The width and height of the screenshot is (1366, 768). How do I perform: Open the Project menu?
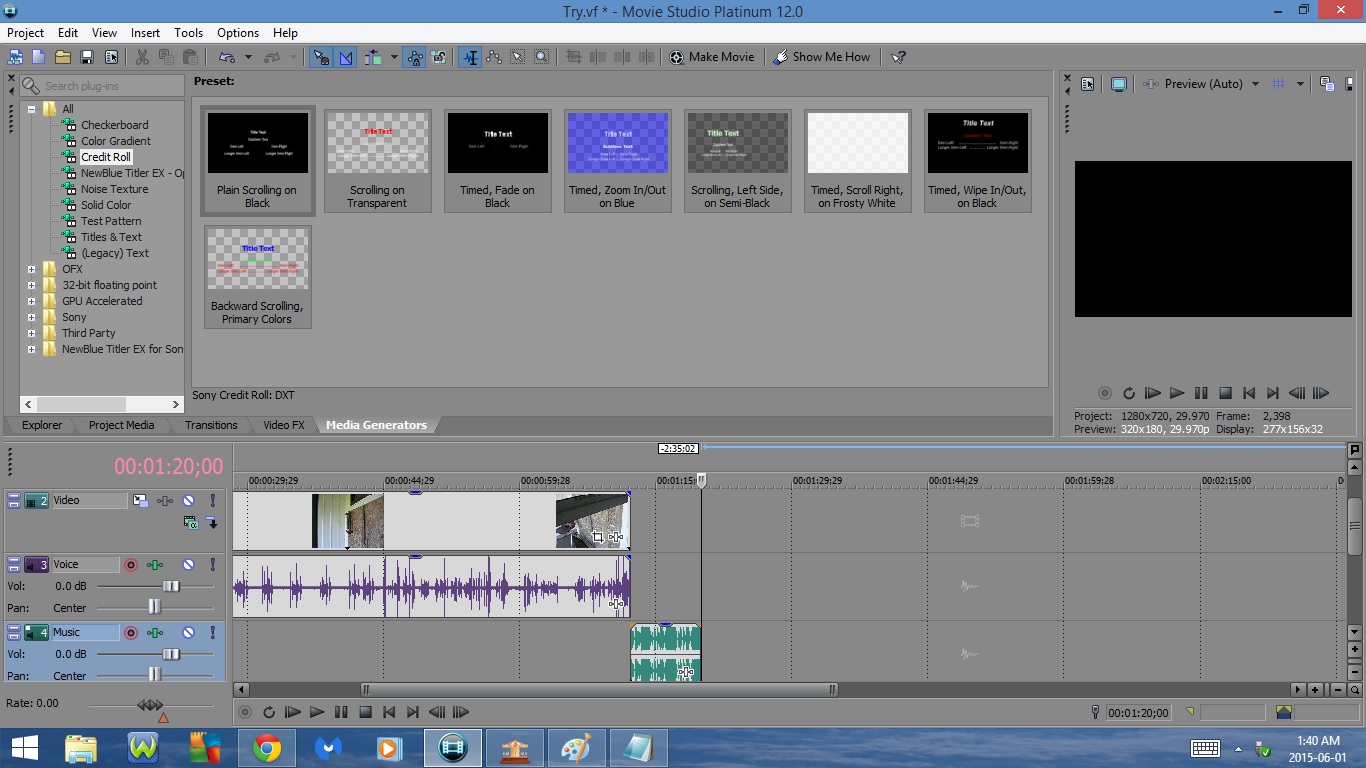coord(25,33)
